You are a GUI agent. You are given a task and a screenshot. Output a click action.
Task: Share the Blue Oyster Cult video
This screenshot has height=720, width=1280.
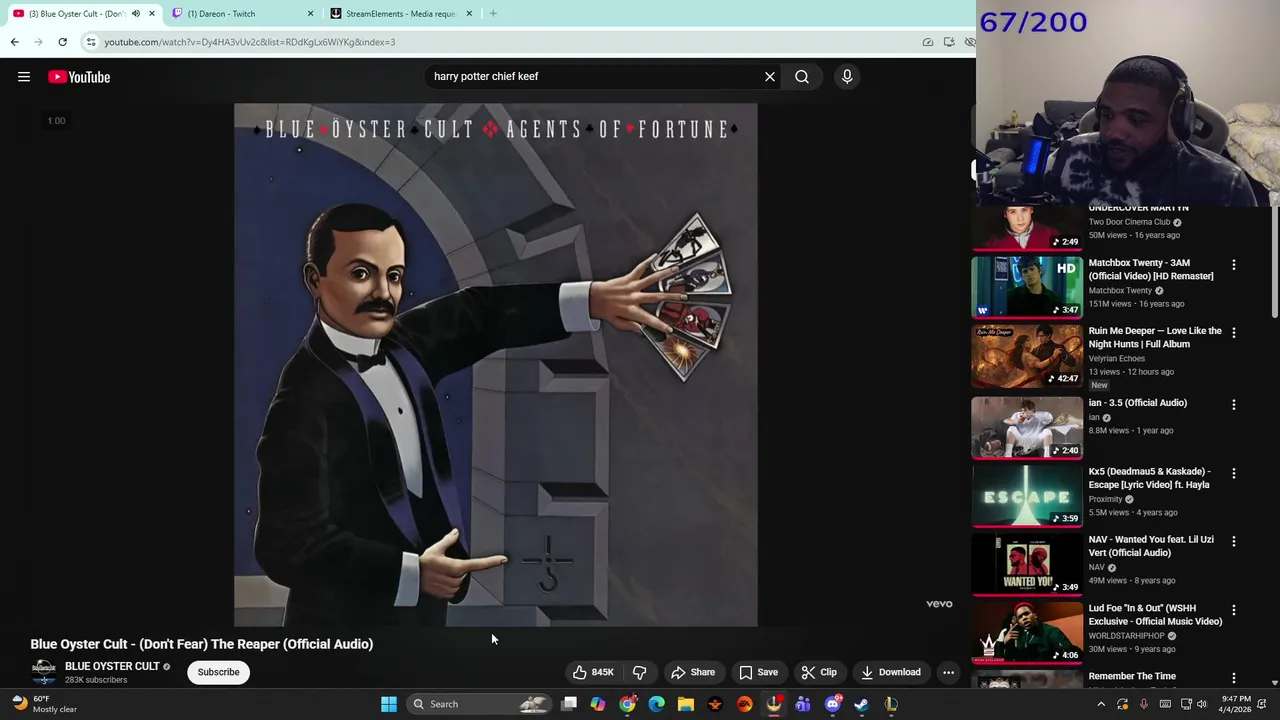[x=693, y=672]
